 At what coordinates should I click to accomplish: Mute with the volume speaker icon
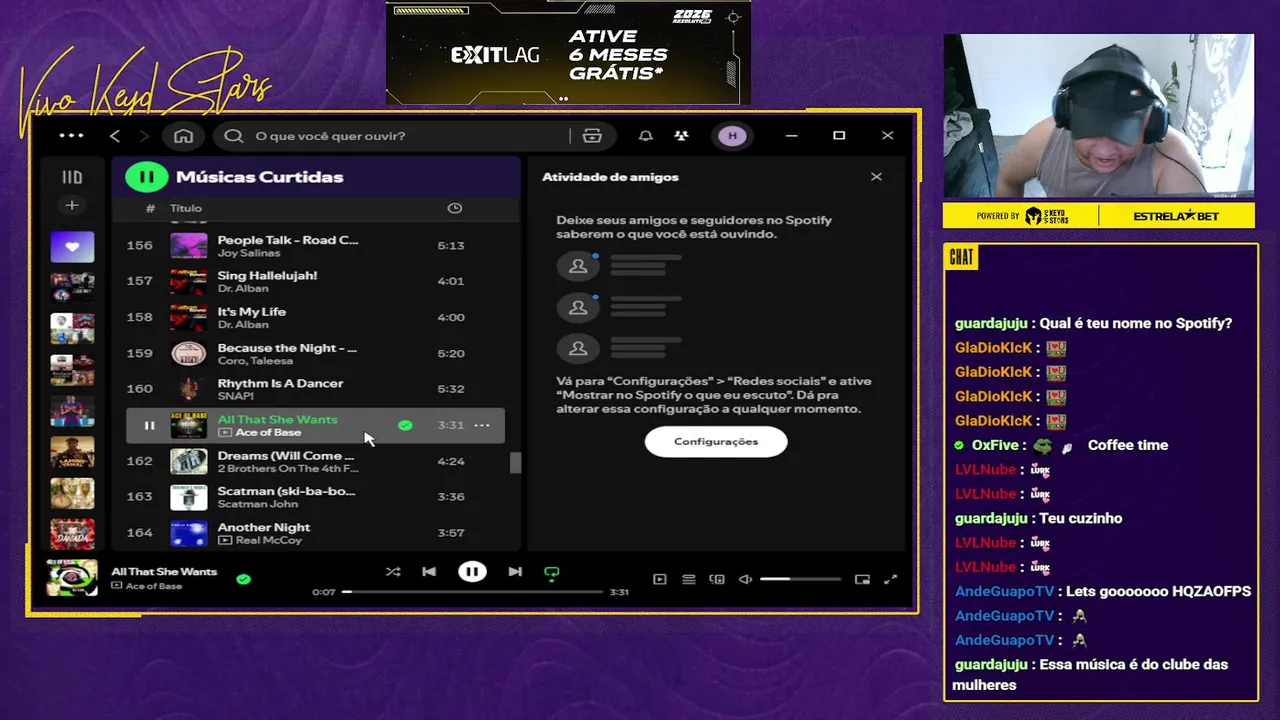click(x=745, y=579)
